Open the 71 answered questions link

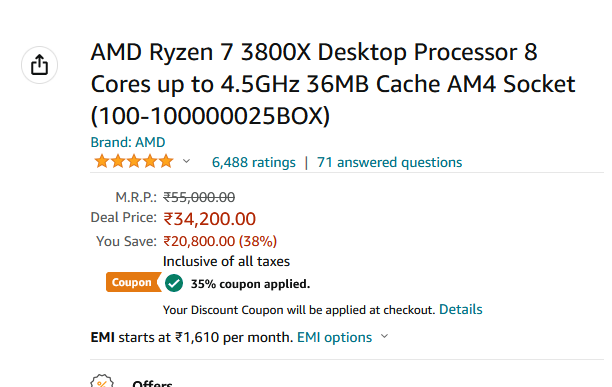point(390,162)
